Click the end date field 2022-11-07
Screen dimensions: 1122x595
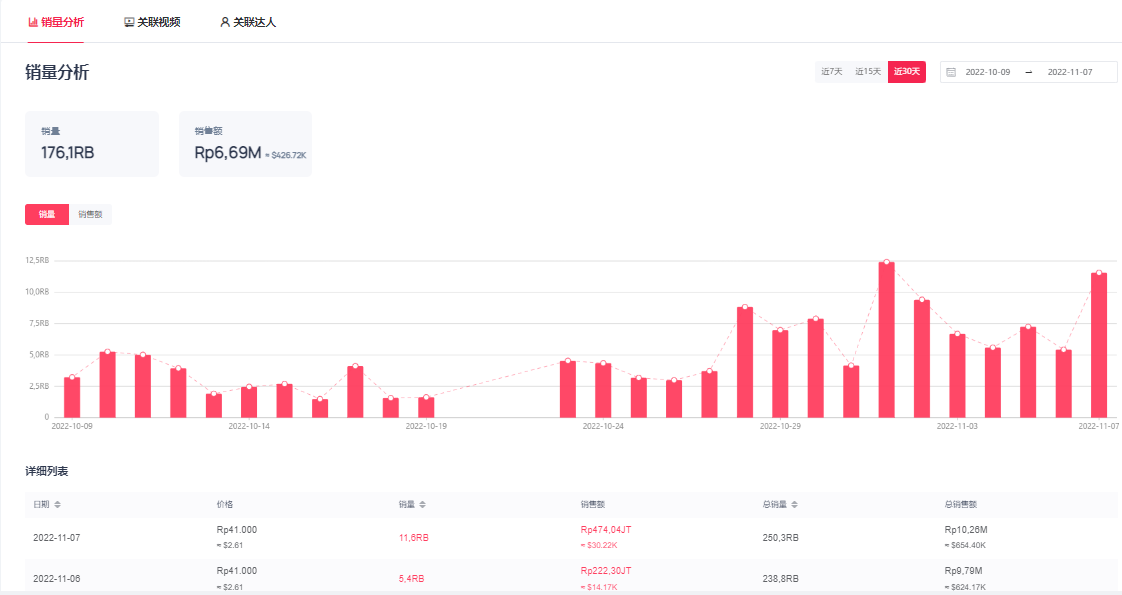coord(1069,72)
